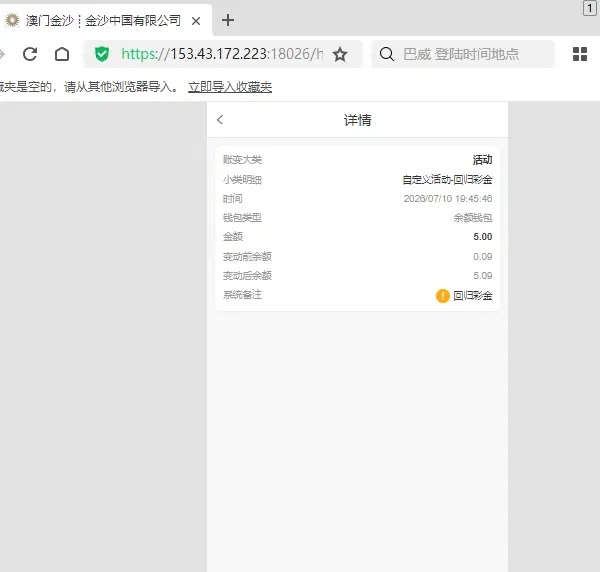Click the 系统备注 label
600x572 pixels.
(x=242, y=295)
